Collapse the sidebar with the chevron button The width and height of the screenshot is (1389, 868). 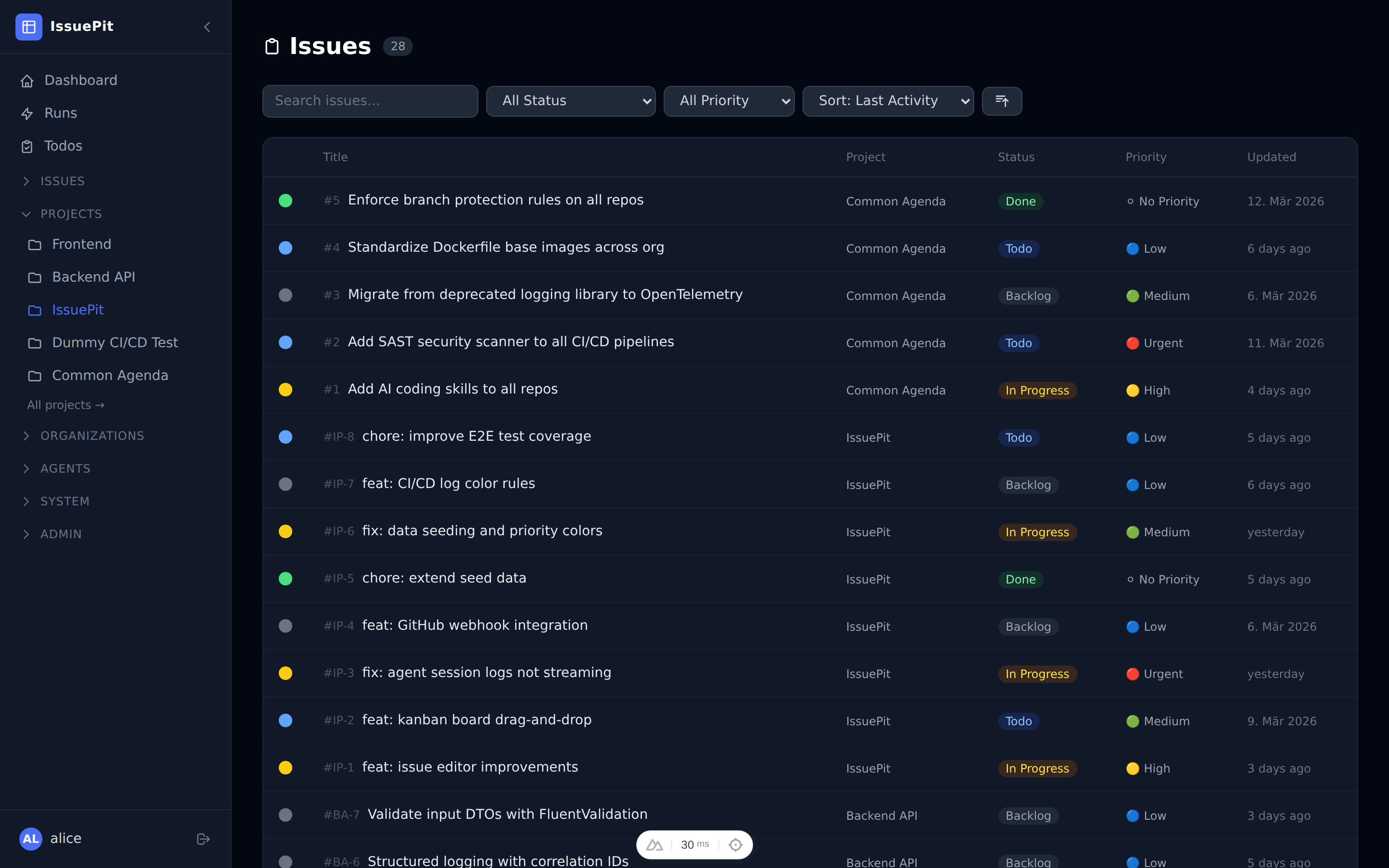[x=207, y=27]
